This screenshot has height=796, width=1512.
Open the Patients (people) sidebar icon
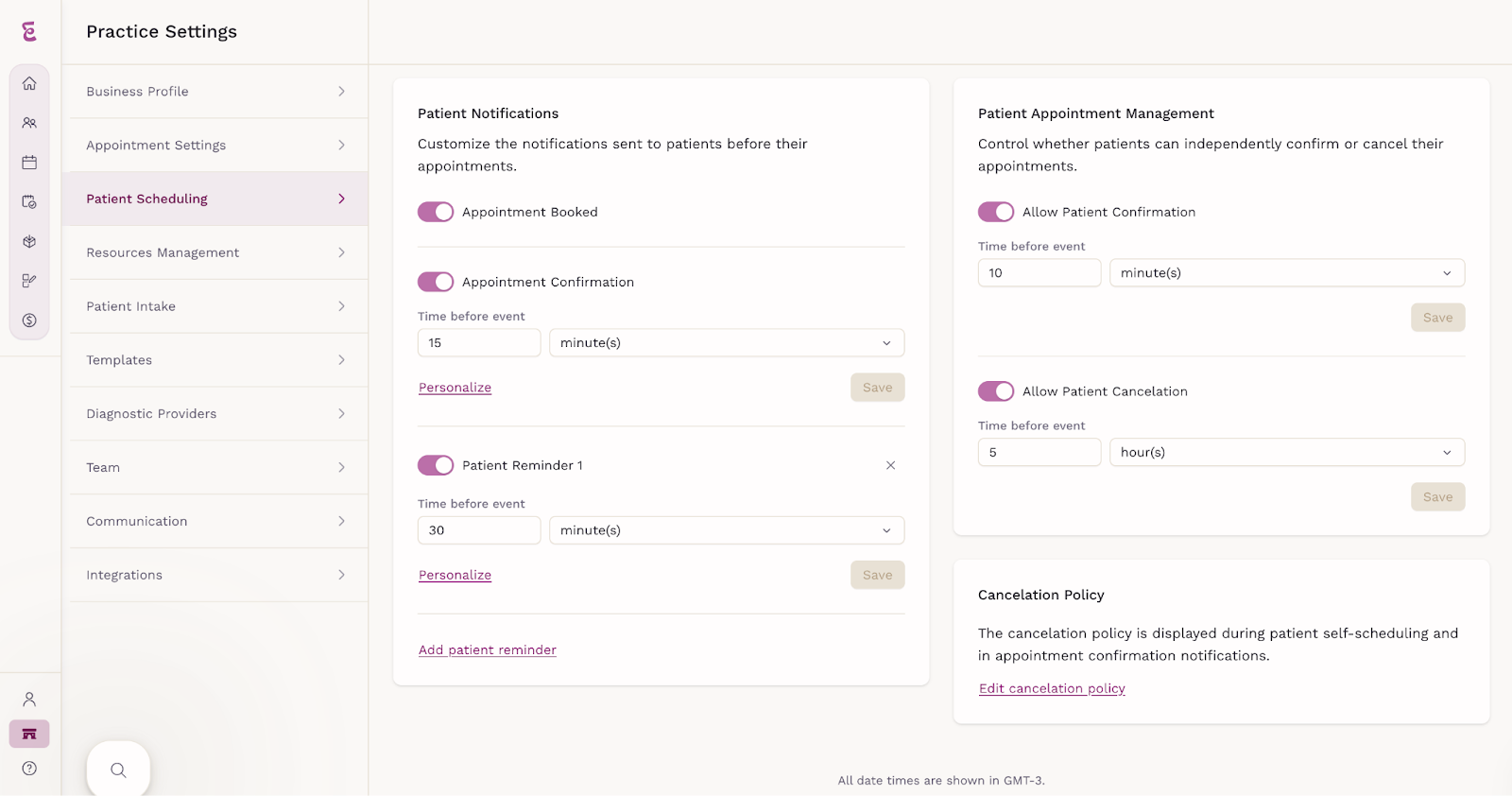(29, 123)
